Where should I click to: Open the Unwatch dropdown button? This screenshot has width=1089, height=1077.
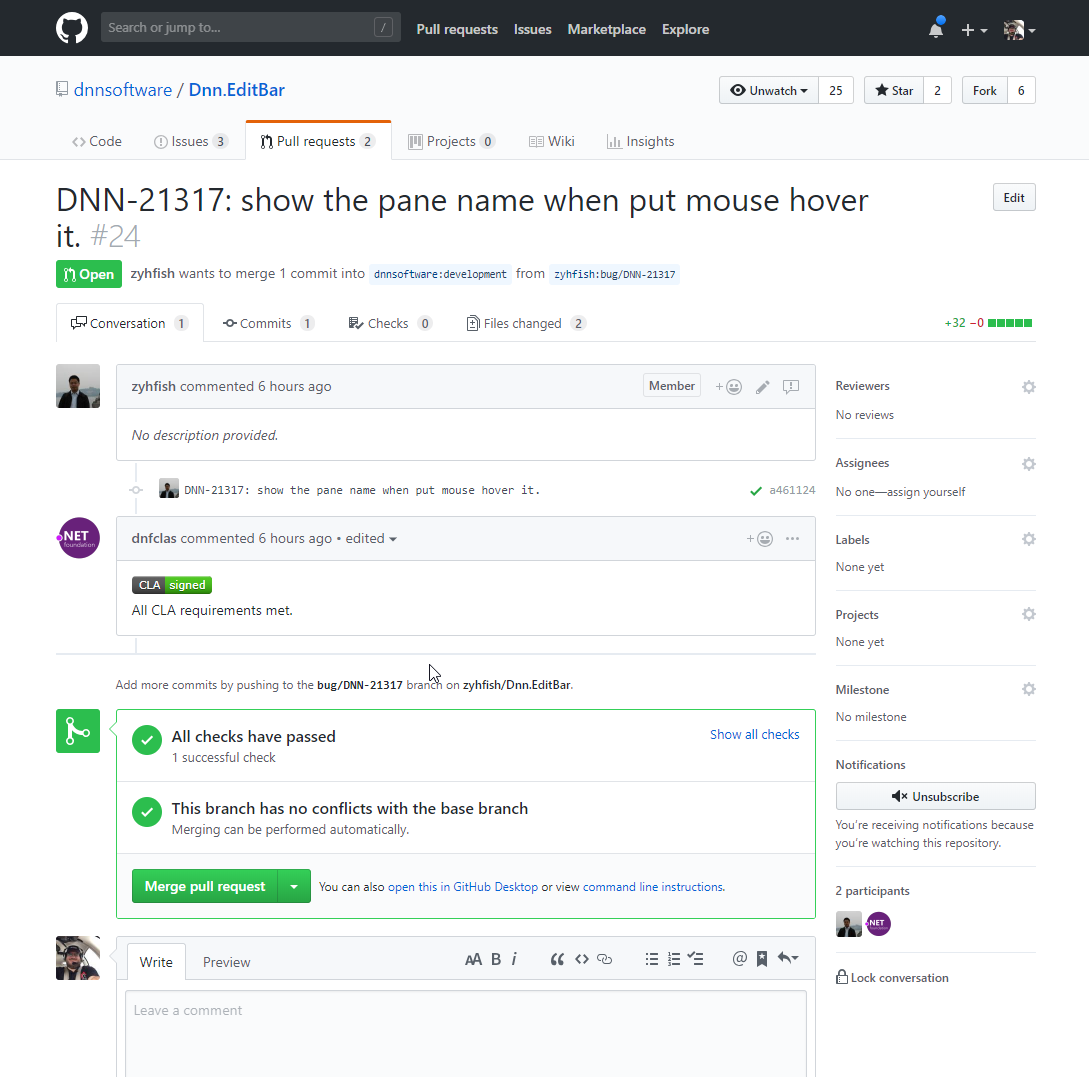pos(769,90)
